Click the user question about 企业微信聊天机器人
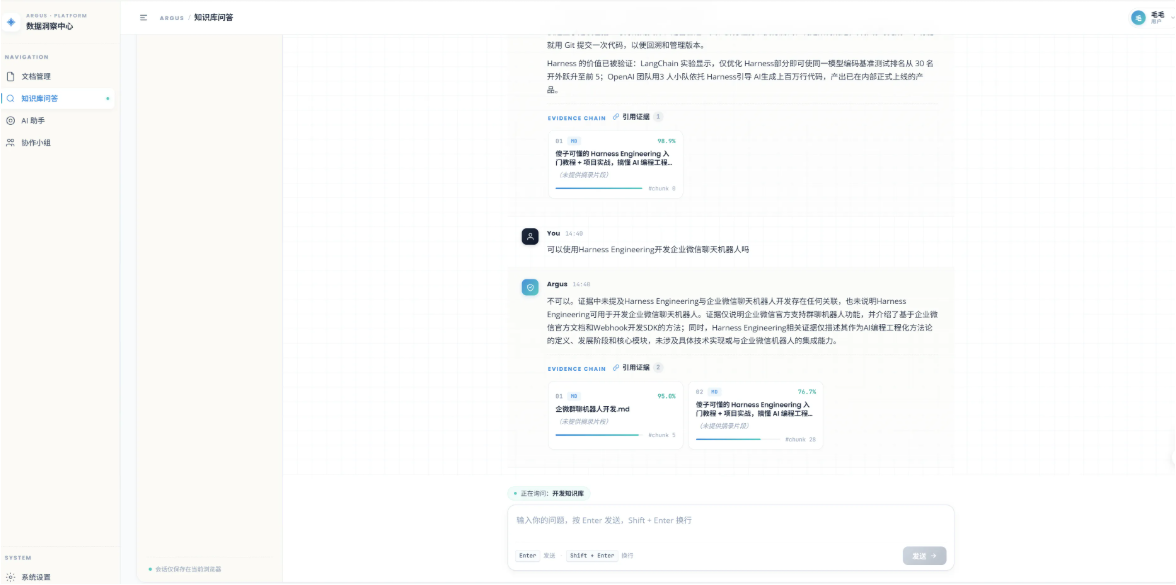This screenshot has width=1176, height=585. pyautogui.click(x=648, y=249)
